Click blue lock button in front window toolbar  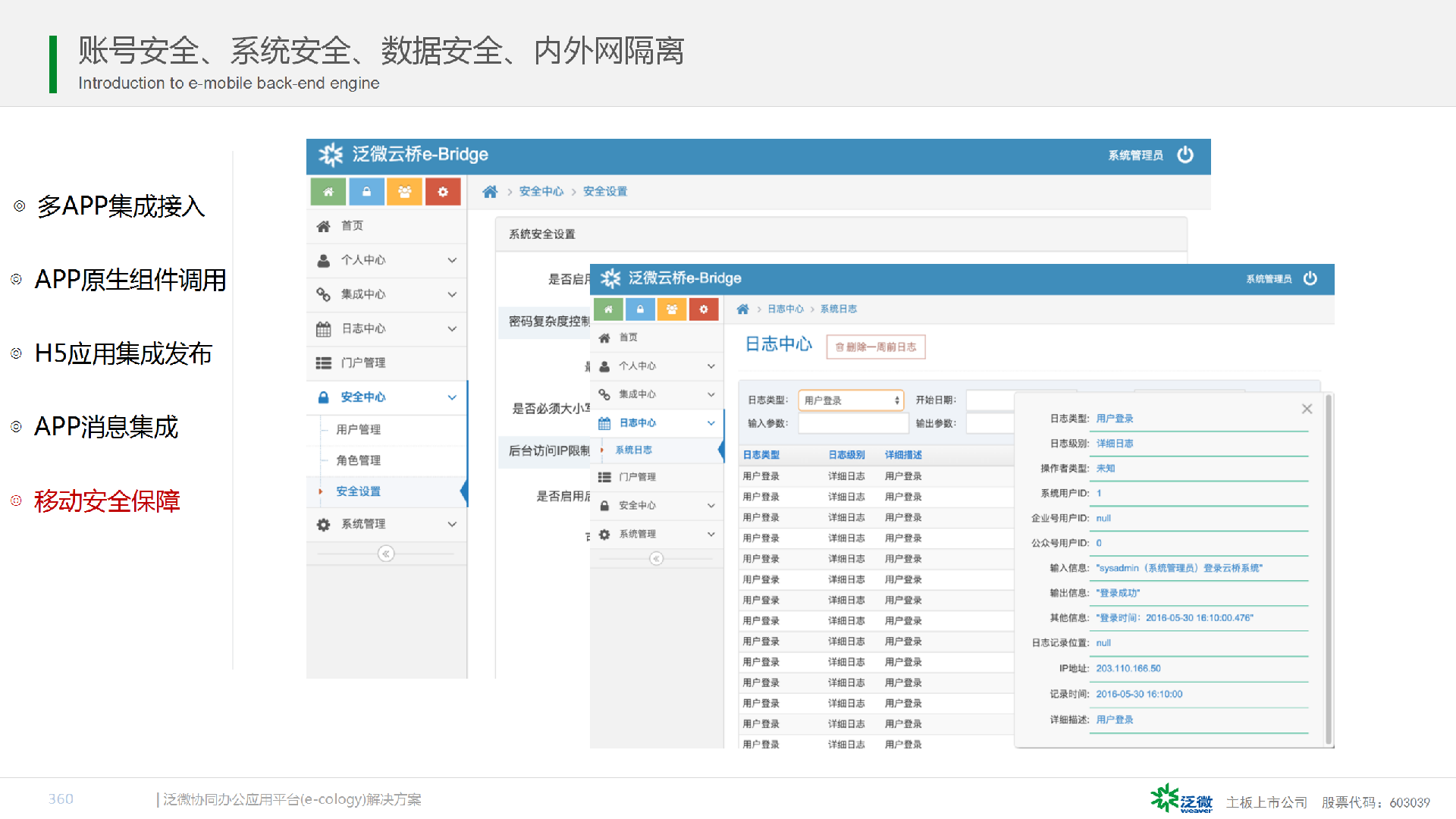640,309
